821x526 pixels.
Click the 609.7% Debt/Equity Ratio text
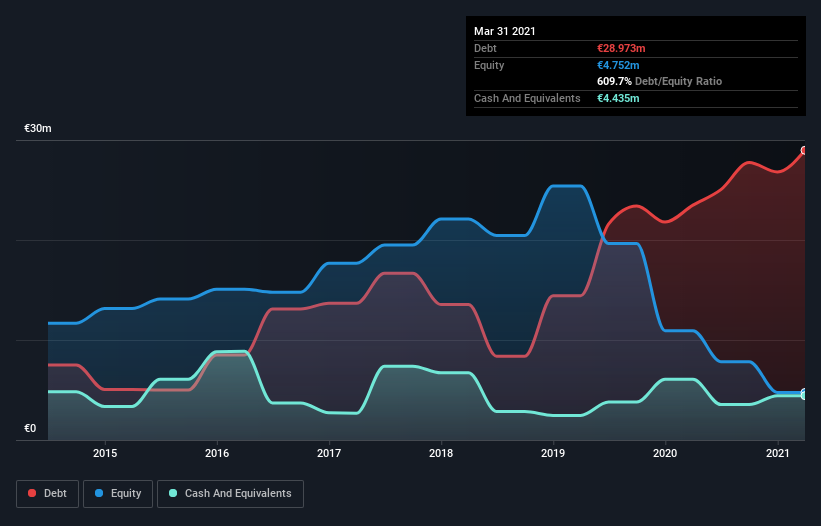(659, 81)
